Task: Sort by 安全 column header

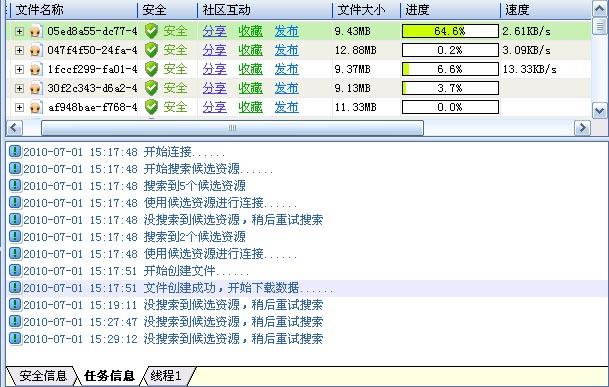Action: [167, 10]
